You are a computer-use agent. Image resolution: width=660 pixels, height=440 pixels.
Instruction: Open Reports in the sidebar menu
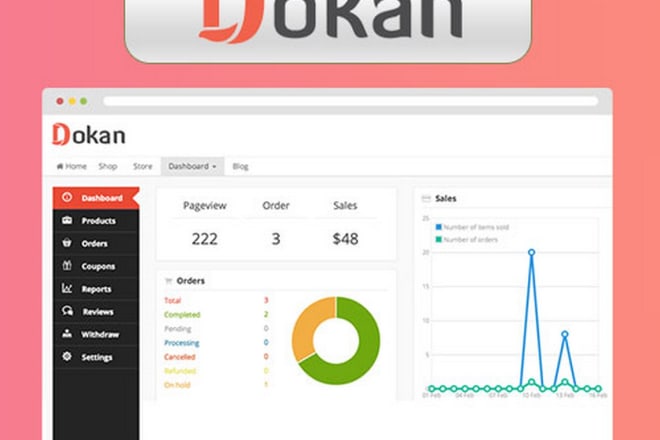tap(96, 289)
